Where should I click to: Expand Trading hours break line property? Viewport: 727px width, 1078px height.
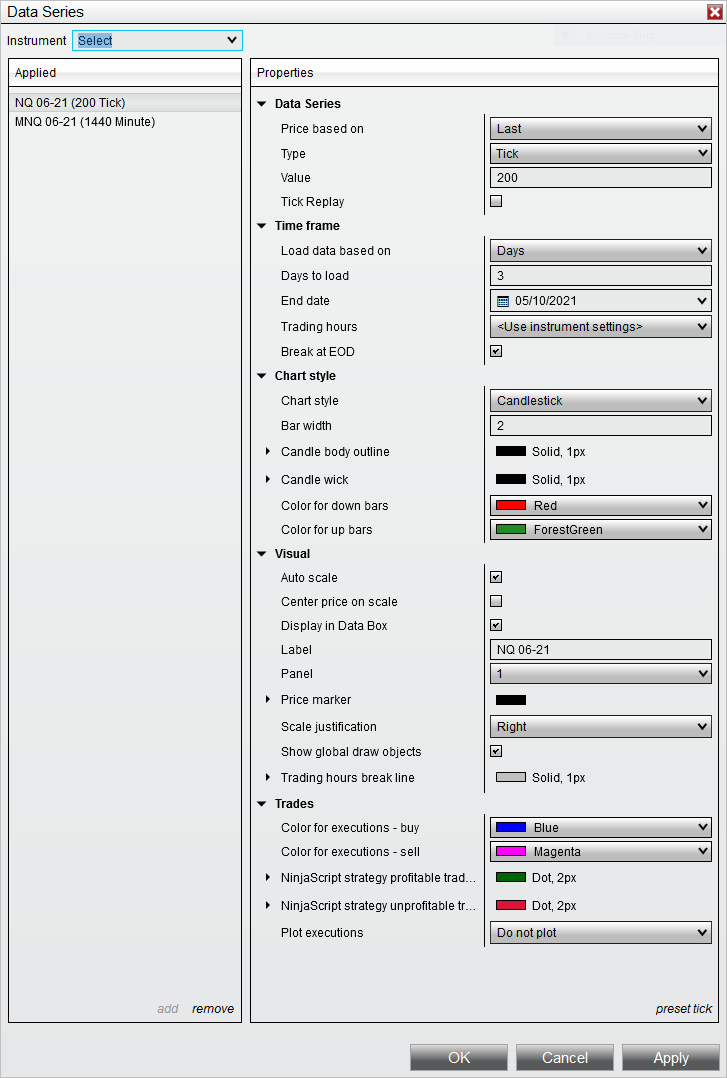click(x=268, y=778)
